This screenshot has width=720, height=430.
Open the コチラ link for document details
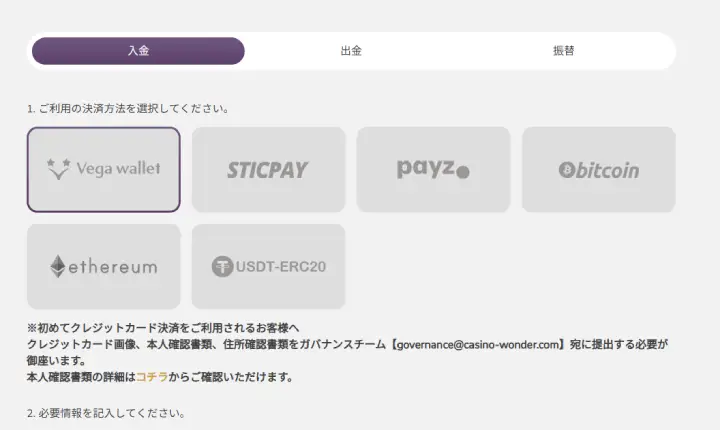[152, 377]
